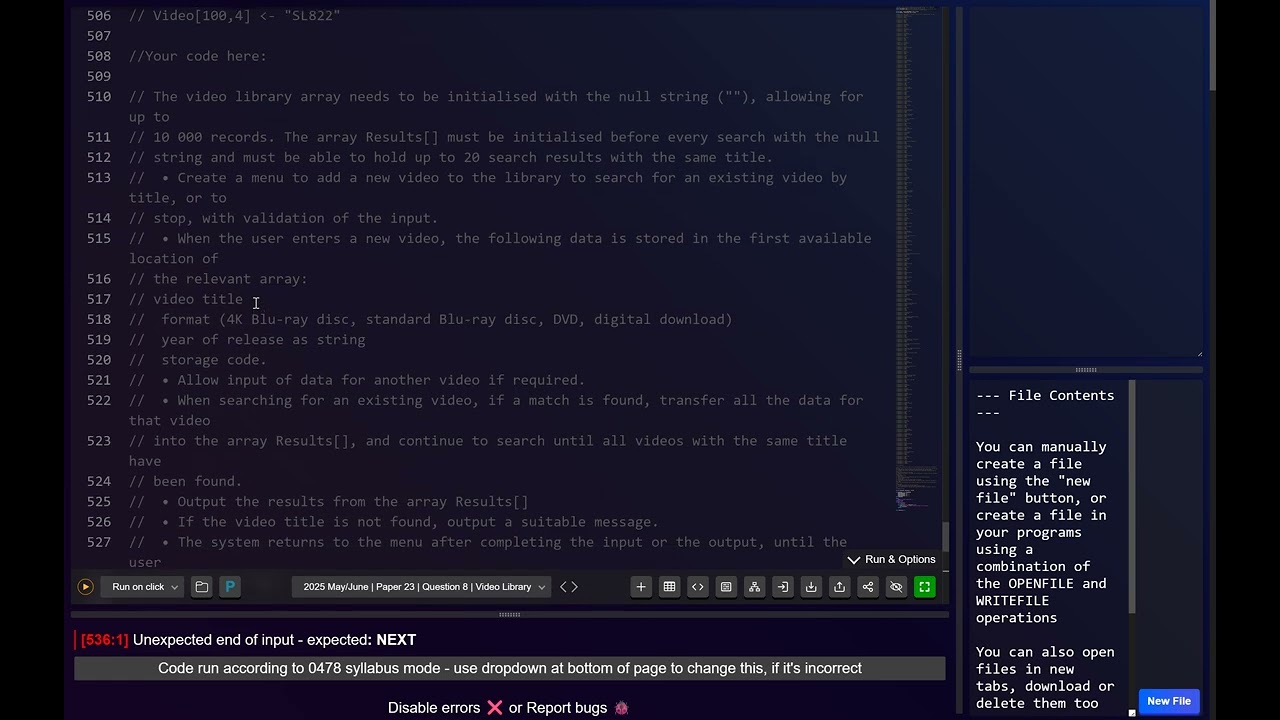This screenshot has height=720, width=1280.
Task: Click the upload export icon
Action: click(839, 587)
